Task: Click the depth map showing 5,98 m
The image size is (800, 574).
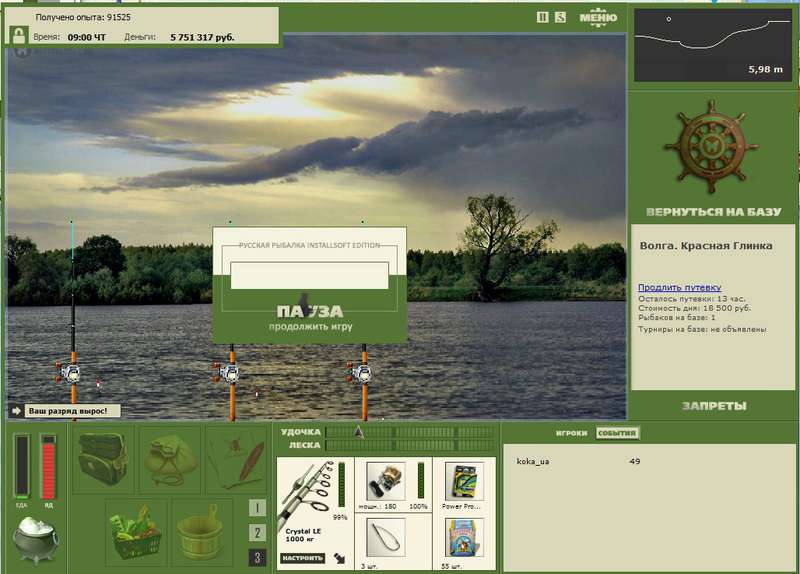Action: click(x=712, y=45)
